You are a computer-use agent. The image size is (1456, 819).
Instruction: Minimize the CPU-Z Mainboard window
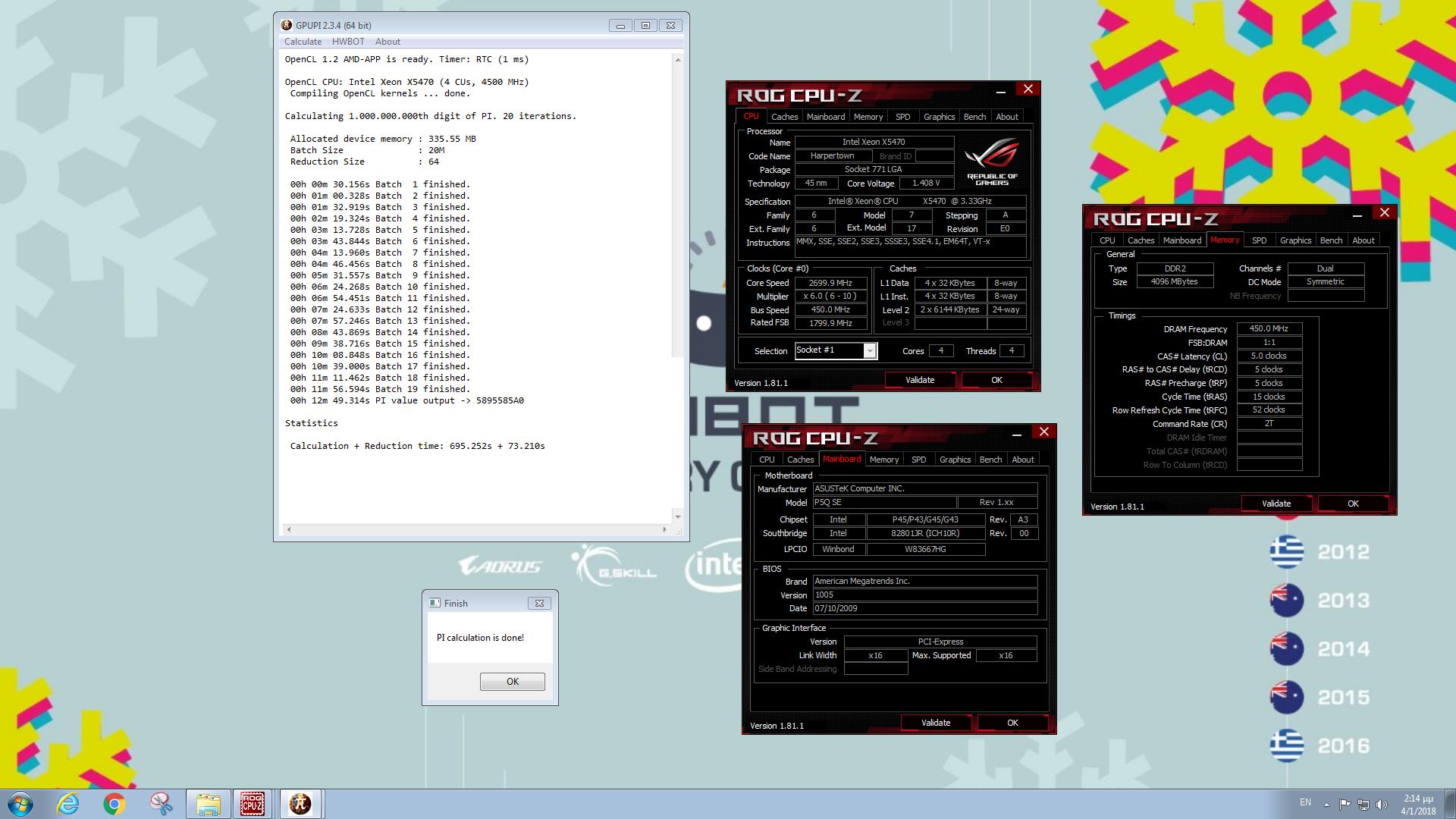tap(1017, 435)
